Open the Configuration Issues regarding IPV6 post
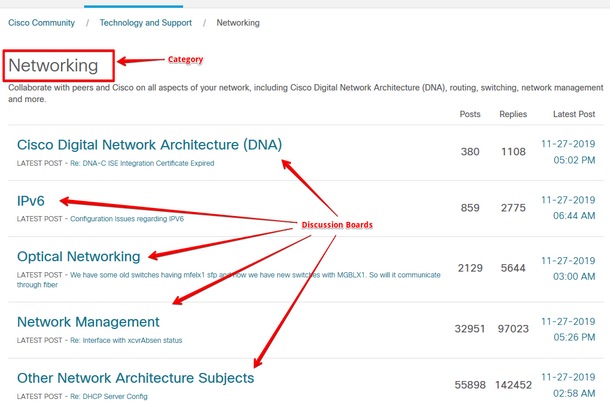 (127, 219)
